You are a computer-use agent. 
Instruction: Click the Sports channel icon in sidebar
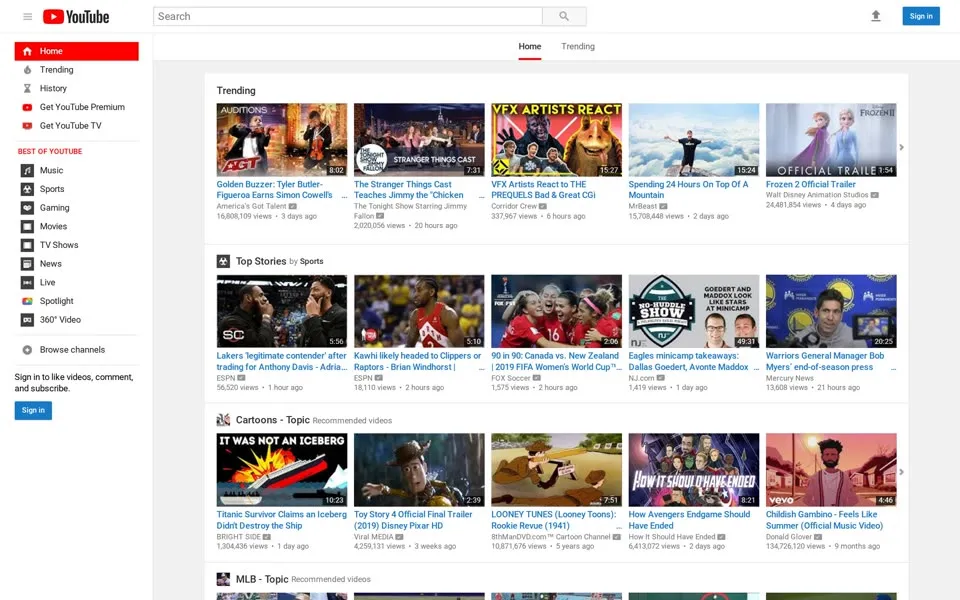click(x=27, y=189)
